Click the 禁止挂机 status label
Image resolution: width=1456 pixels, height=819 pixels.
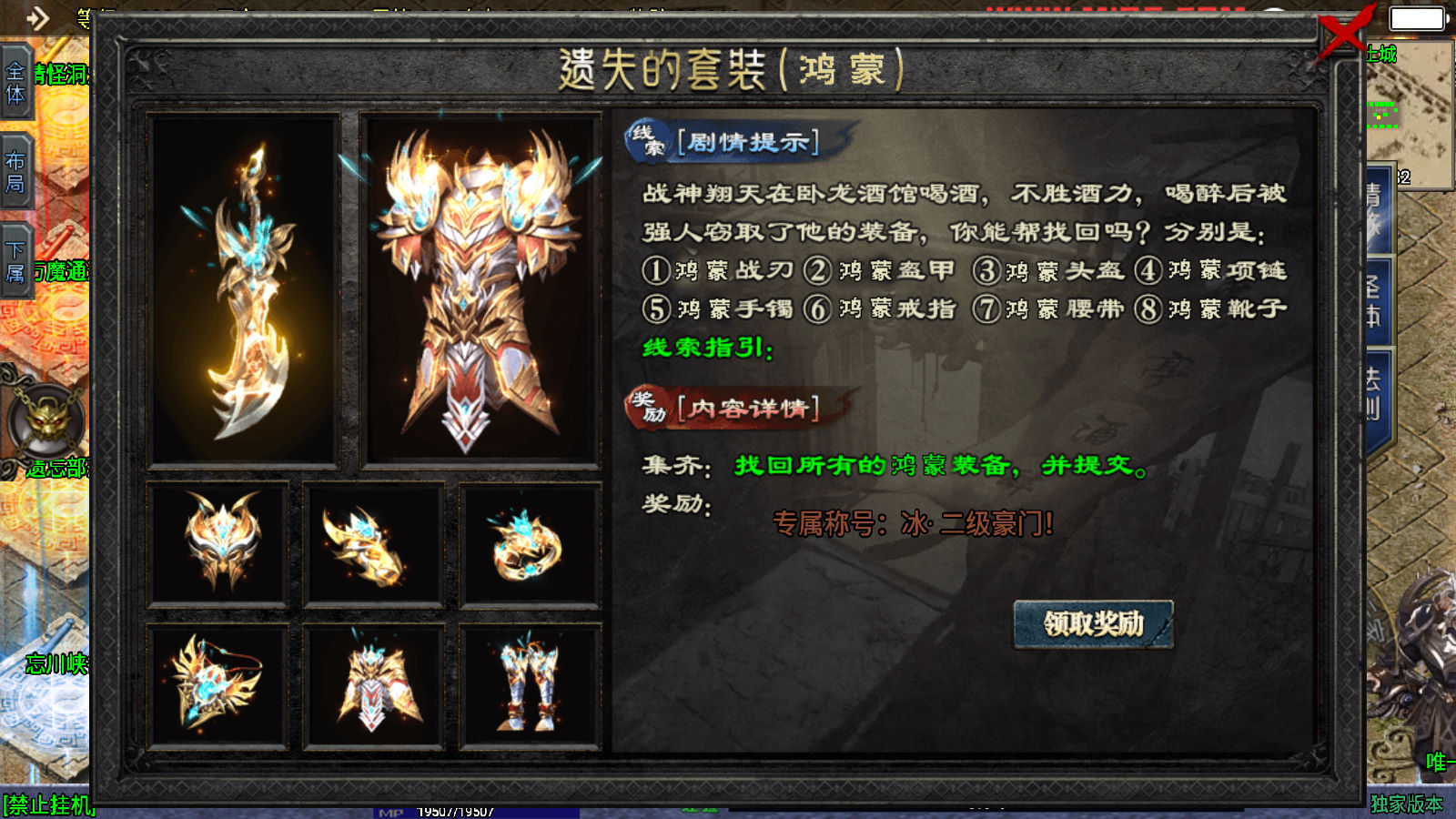click(48, 805)
